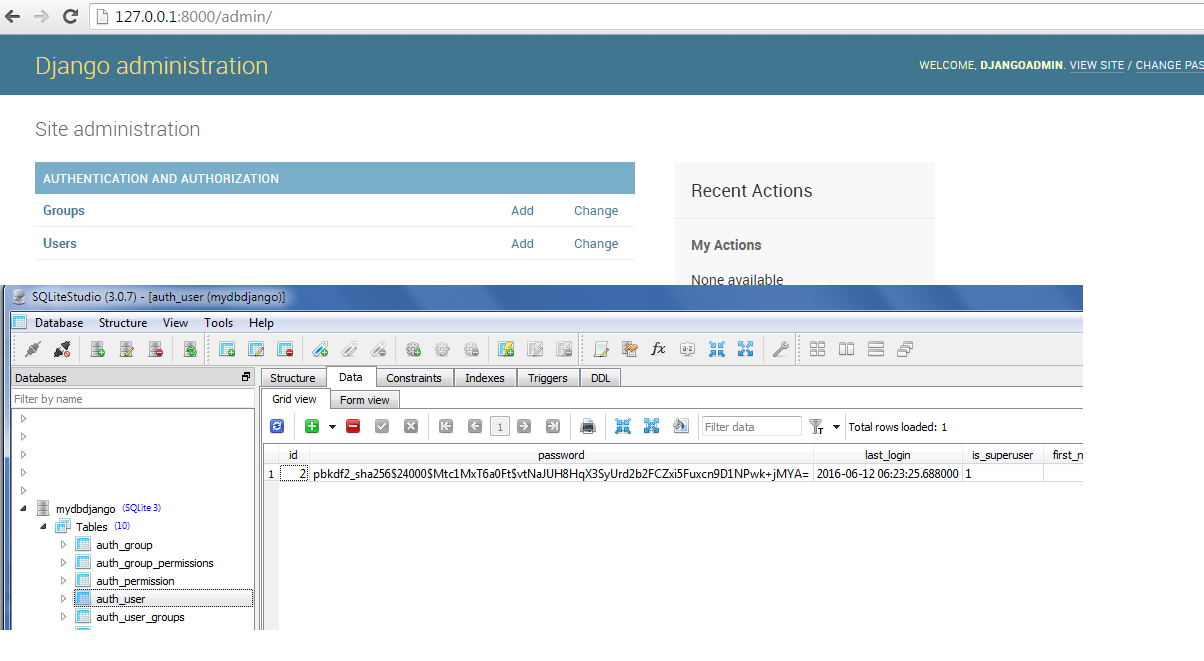The width and height of the screenshot is (1204, 661).
Task: Switch to Form view tab
Action: [365, 400]
